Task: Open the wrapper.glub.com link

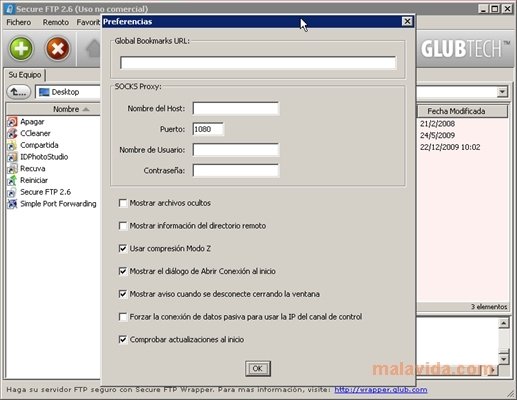Action: coord(381,389)
